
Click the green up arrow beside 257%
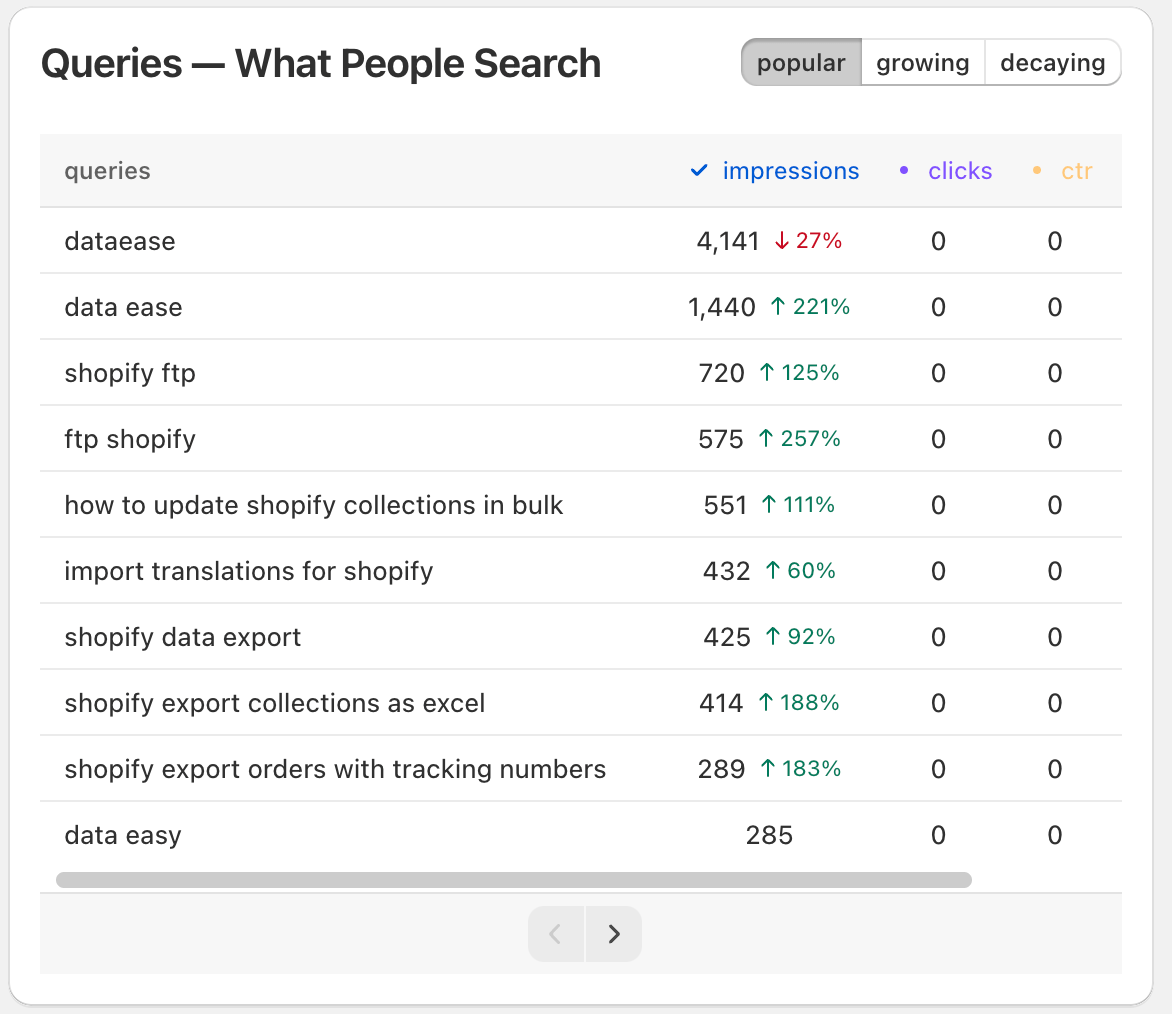[766, 439]
